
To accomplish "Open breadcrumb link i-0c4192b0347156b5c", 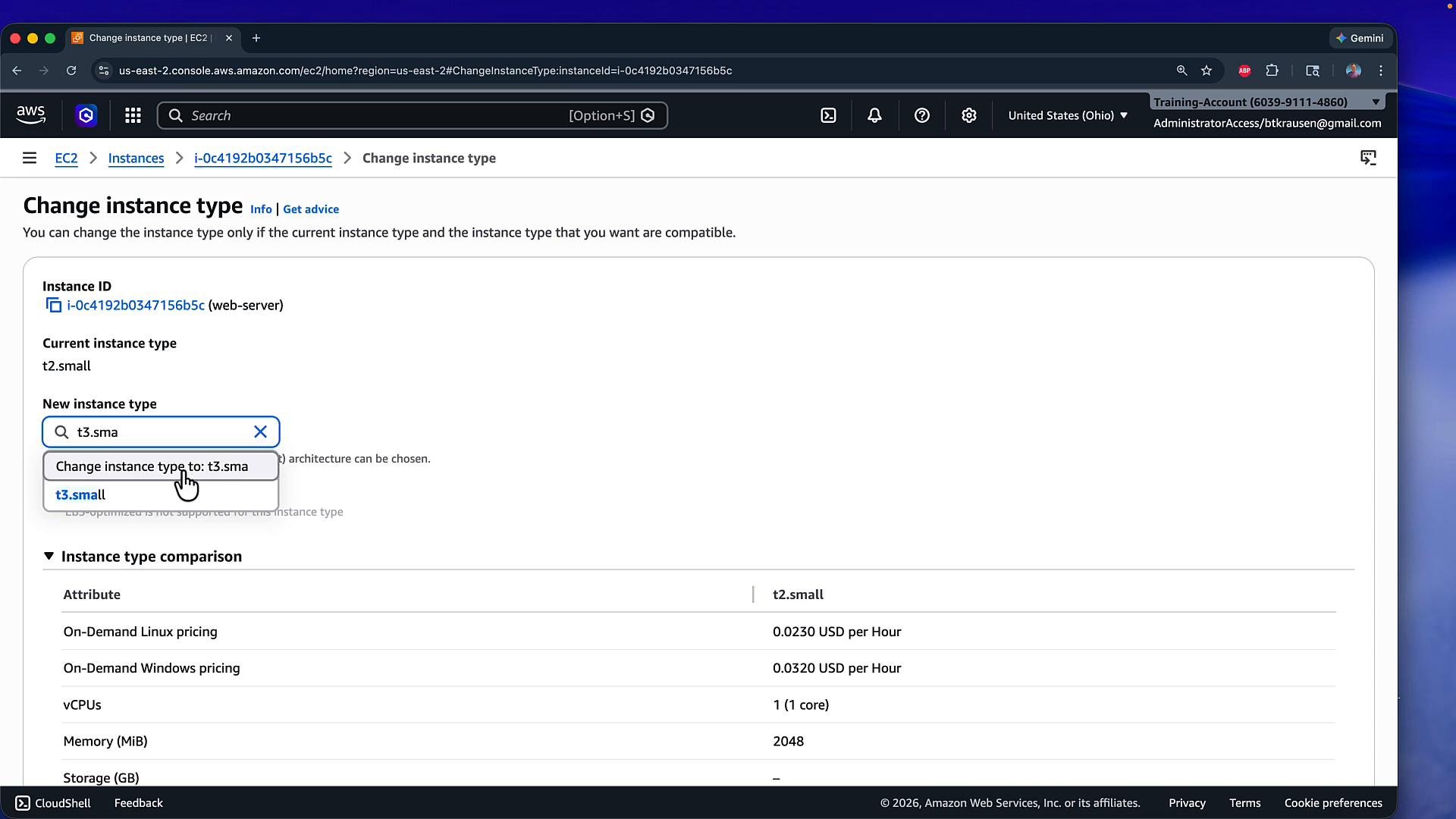I will [263, 158].
